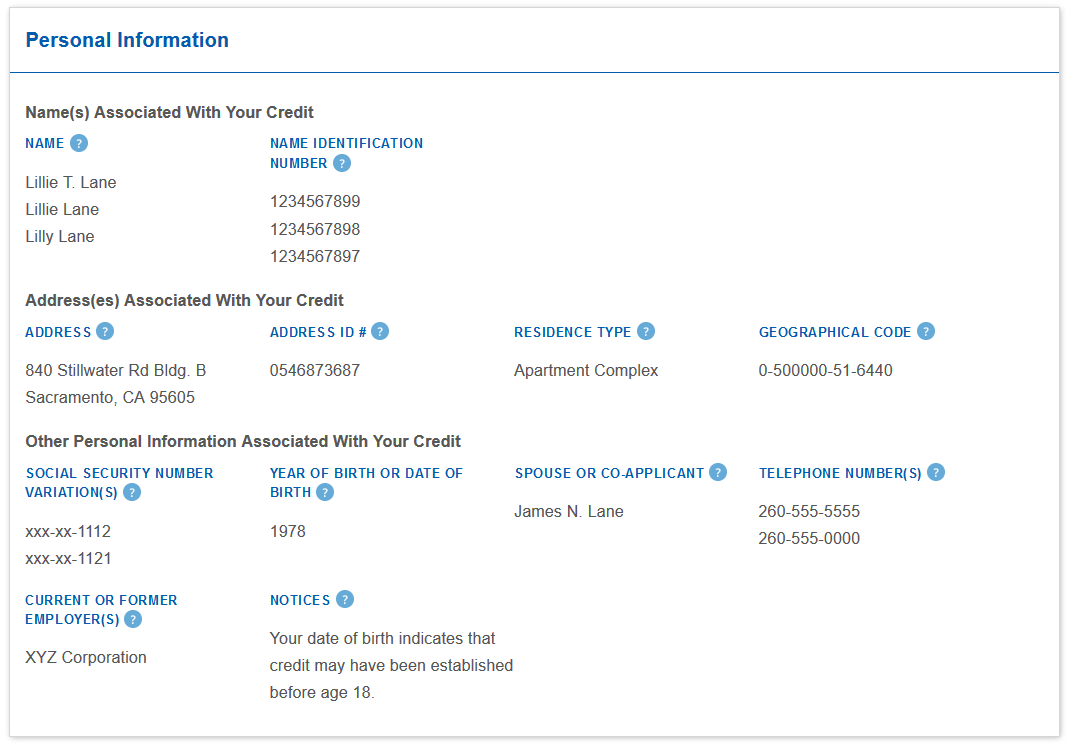Show help for Current or Former Employer(s)

pos(133,619)
